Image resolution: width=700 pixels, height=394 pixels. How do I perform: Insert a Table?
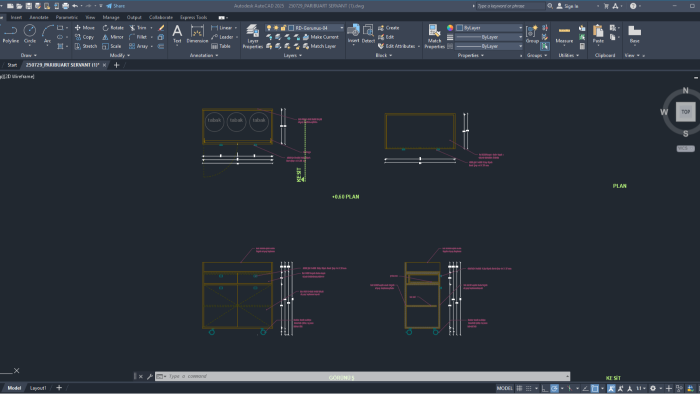(x=221, y=46)
